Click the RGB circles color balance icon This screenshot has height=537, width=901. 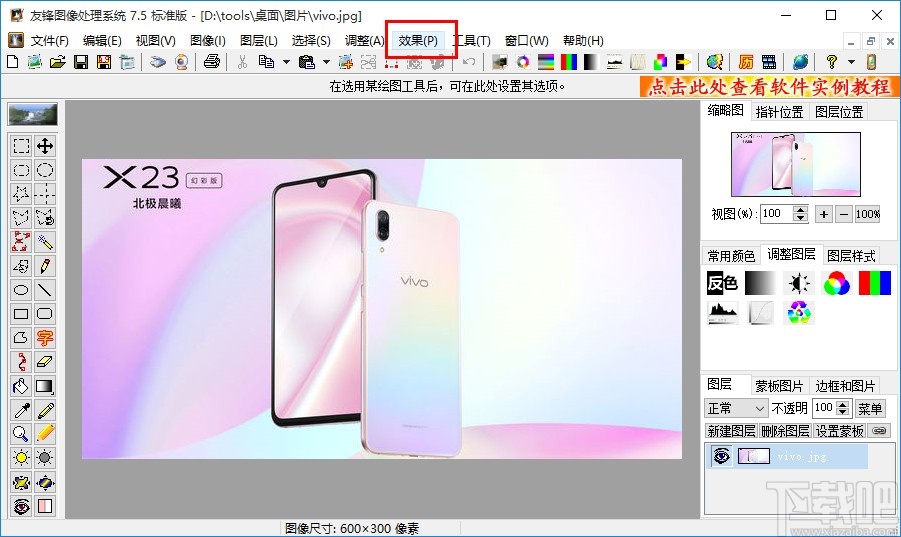[836, 283]
